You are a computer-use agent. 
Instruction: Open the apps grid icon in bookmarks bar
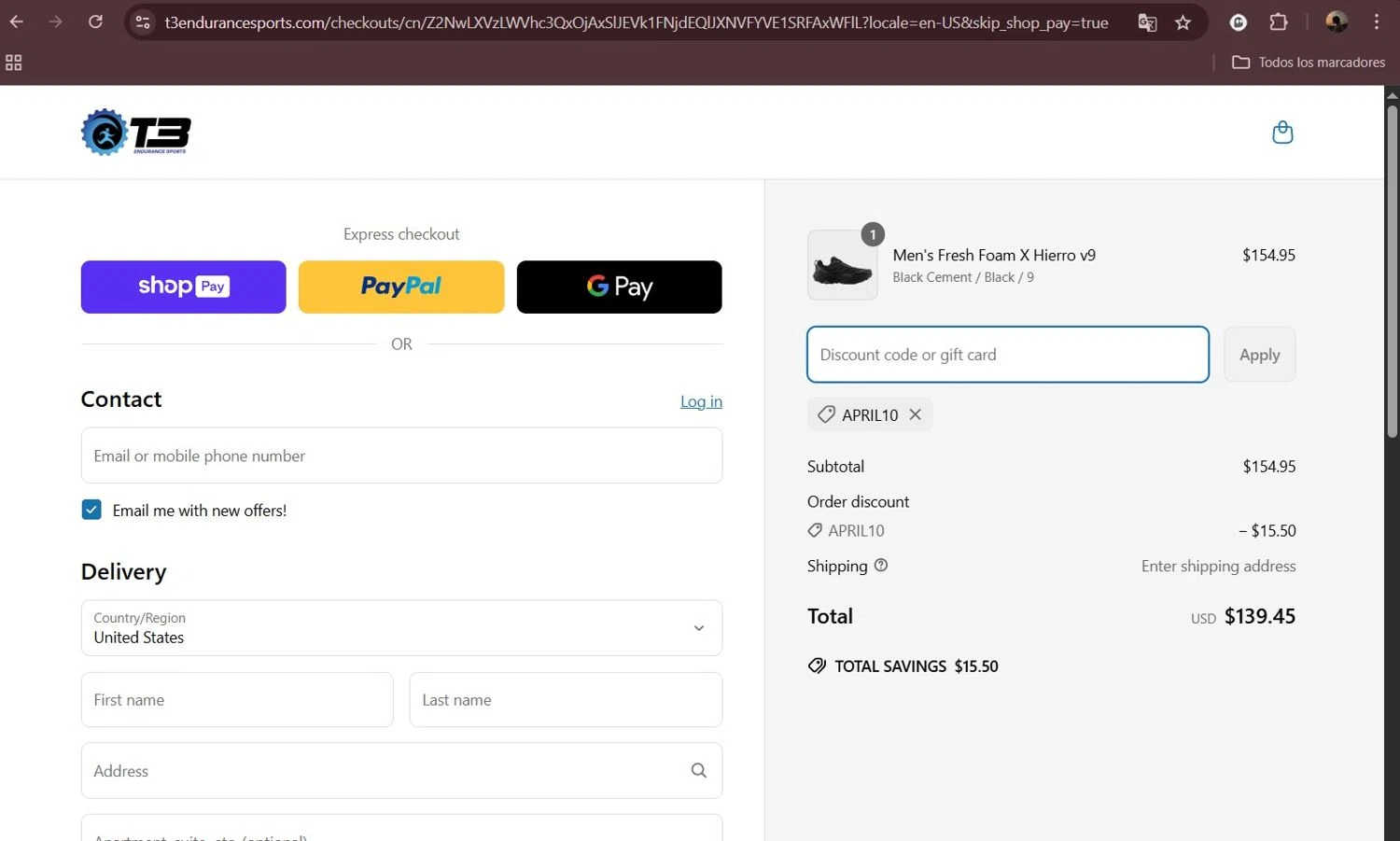coord(14,63)
